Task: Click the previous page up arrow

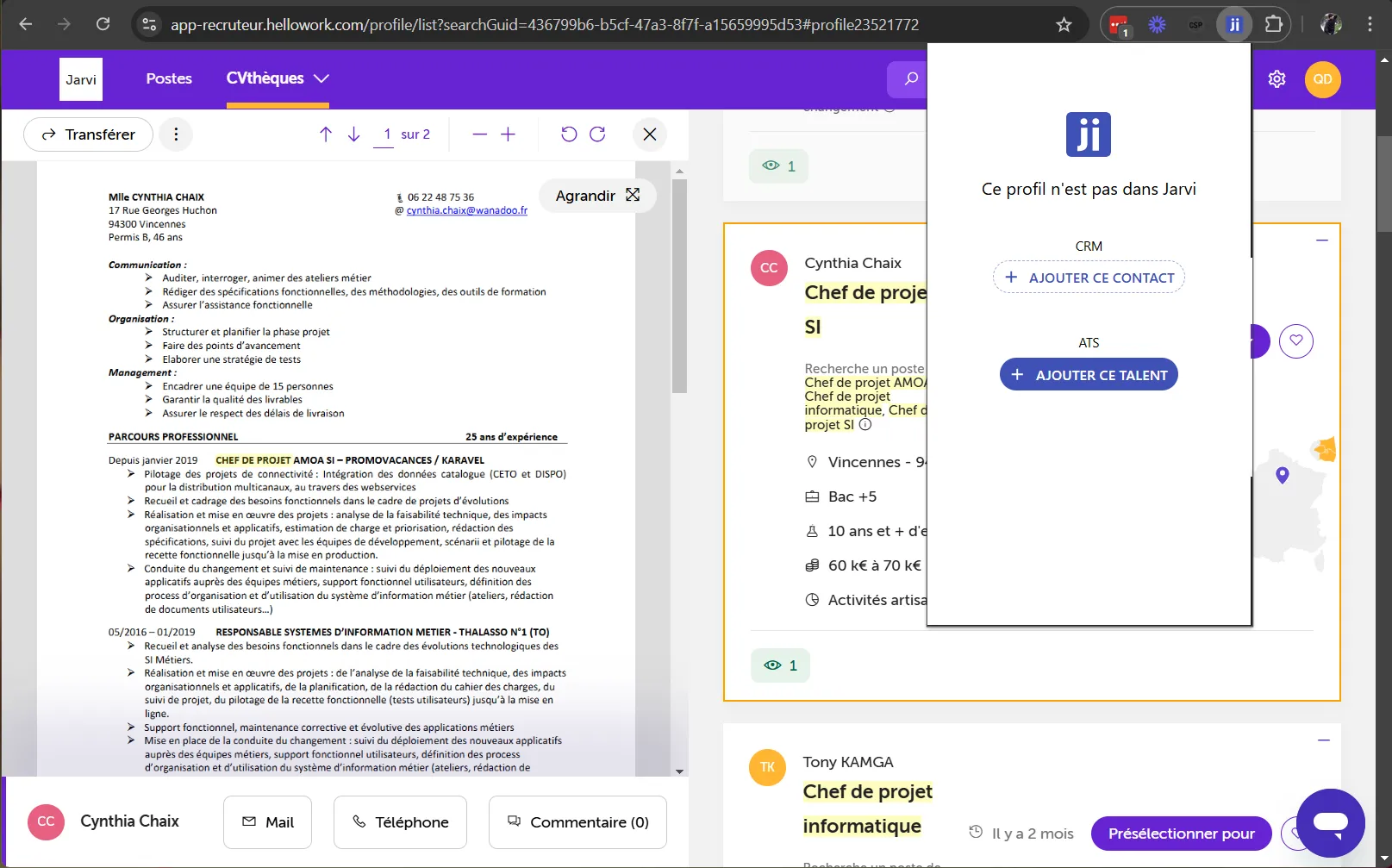Action: pos(326,134)
